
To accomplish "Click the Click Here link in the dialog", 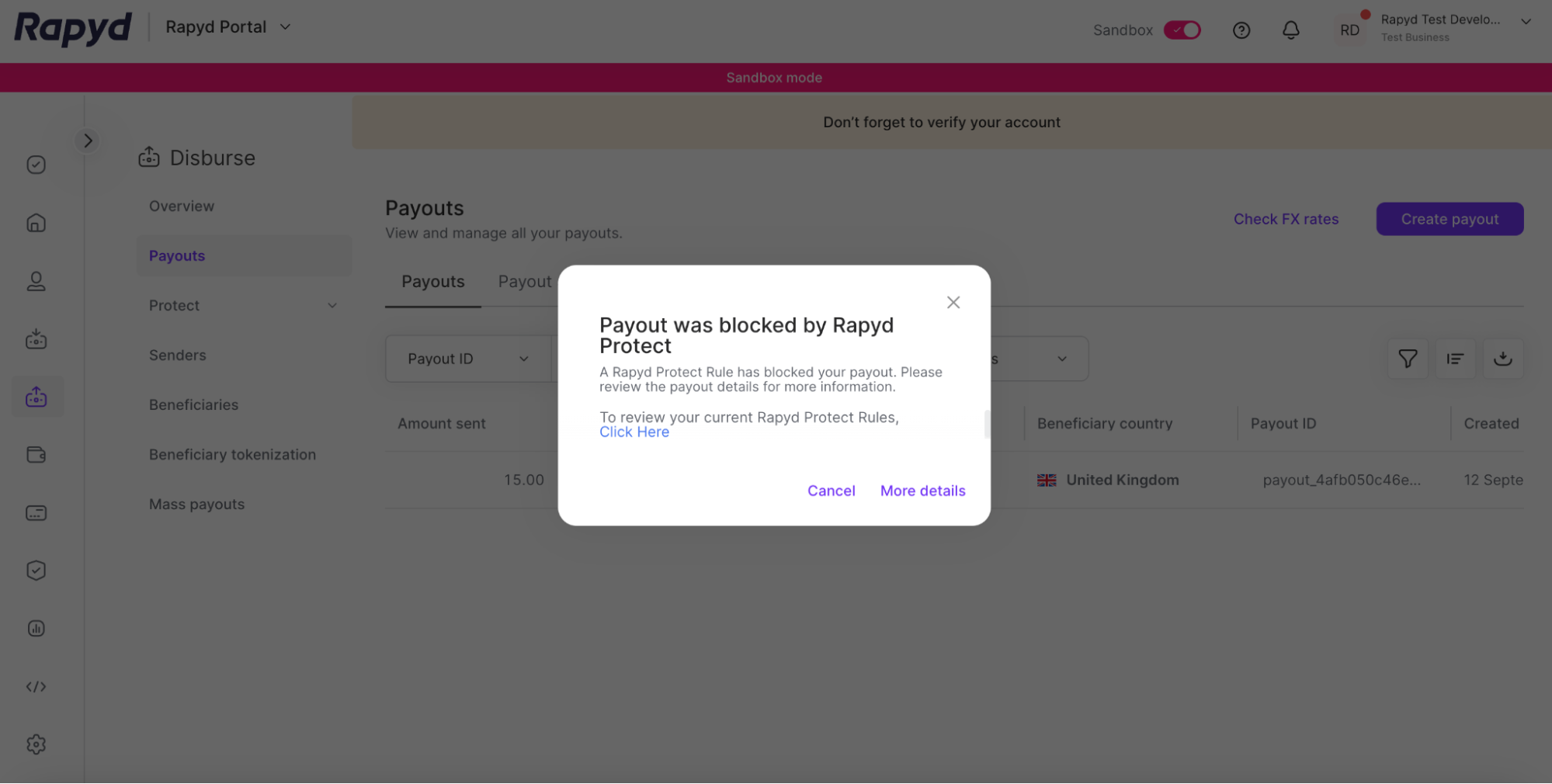I will coord(634,432).
